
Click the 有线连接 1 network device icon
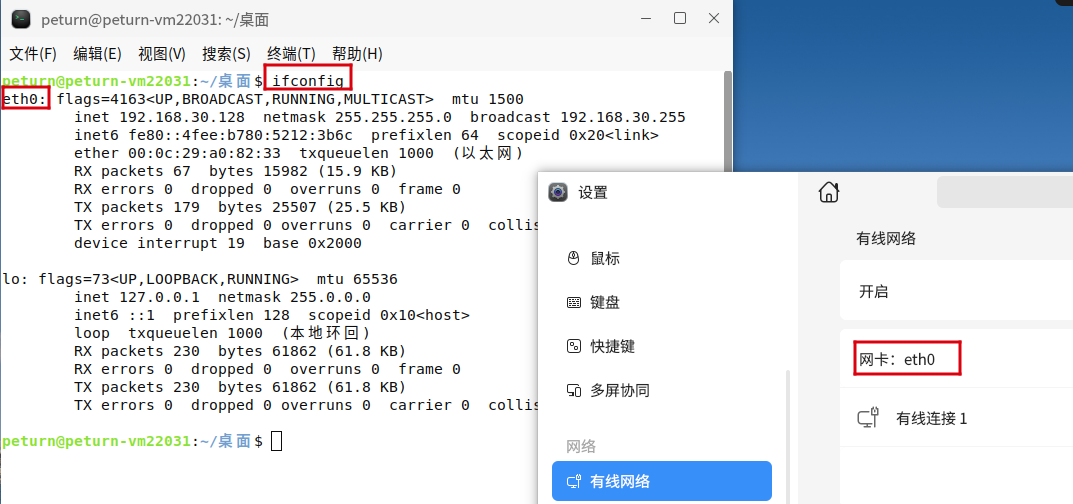(868, 418)
